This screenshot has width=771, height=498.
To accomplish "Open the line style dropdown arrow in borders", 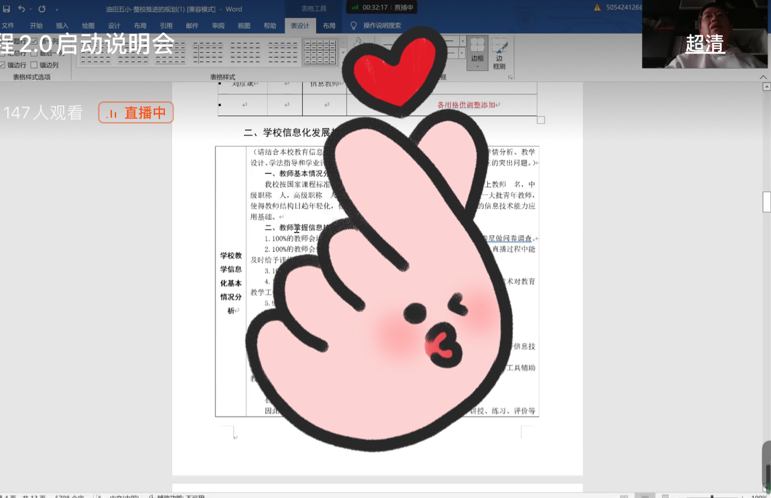I will coord(462,40).
